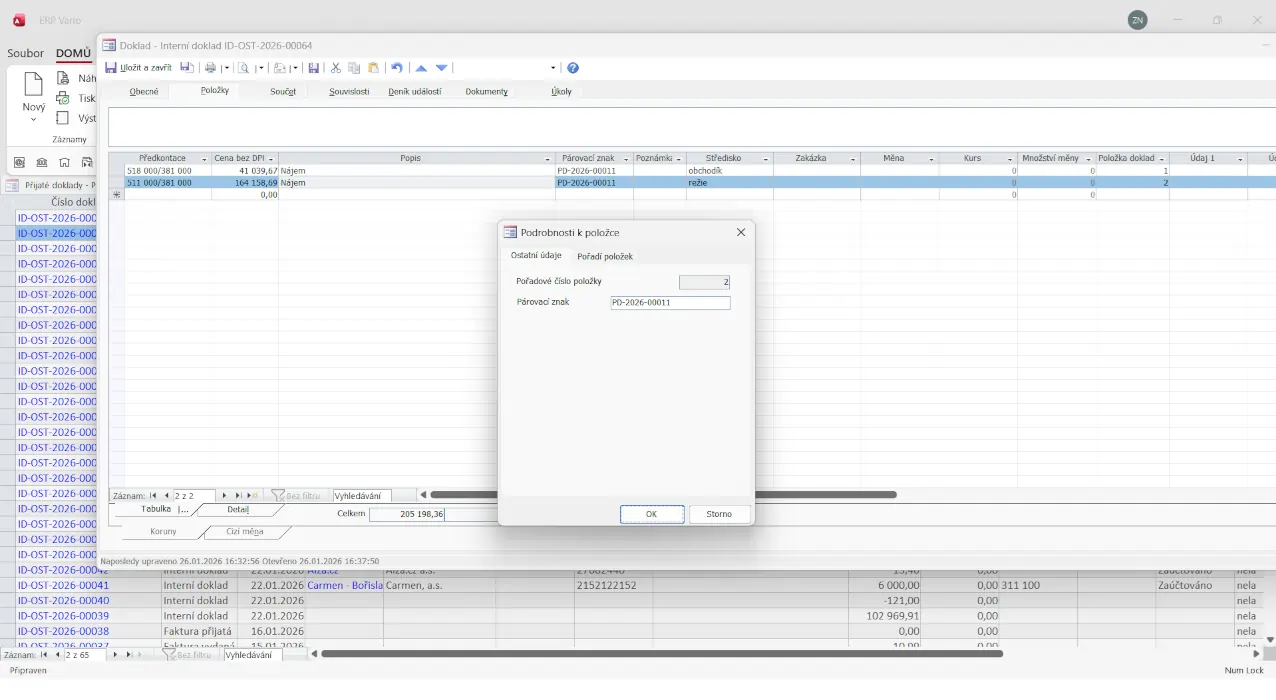This screenshot has width=1276, height=700.
Task: Click the bank building icon in ribbon
Action: (41, 162)
